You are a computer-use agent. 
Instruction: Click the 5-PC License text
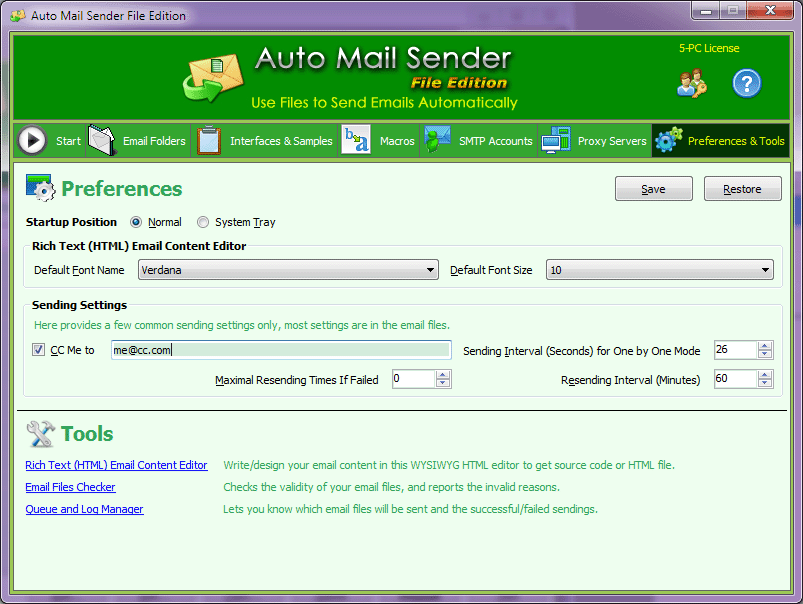709,48
